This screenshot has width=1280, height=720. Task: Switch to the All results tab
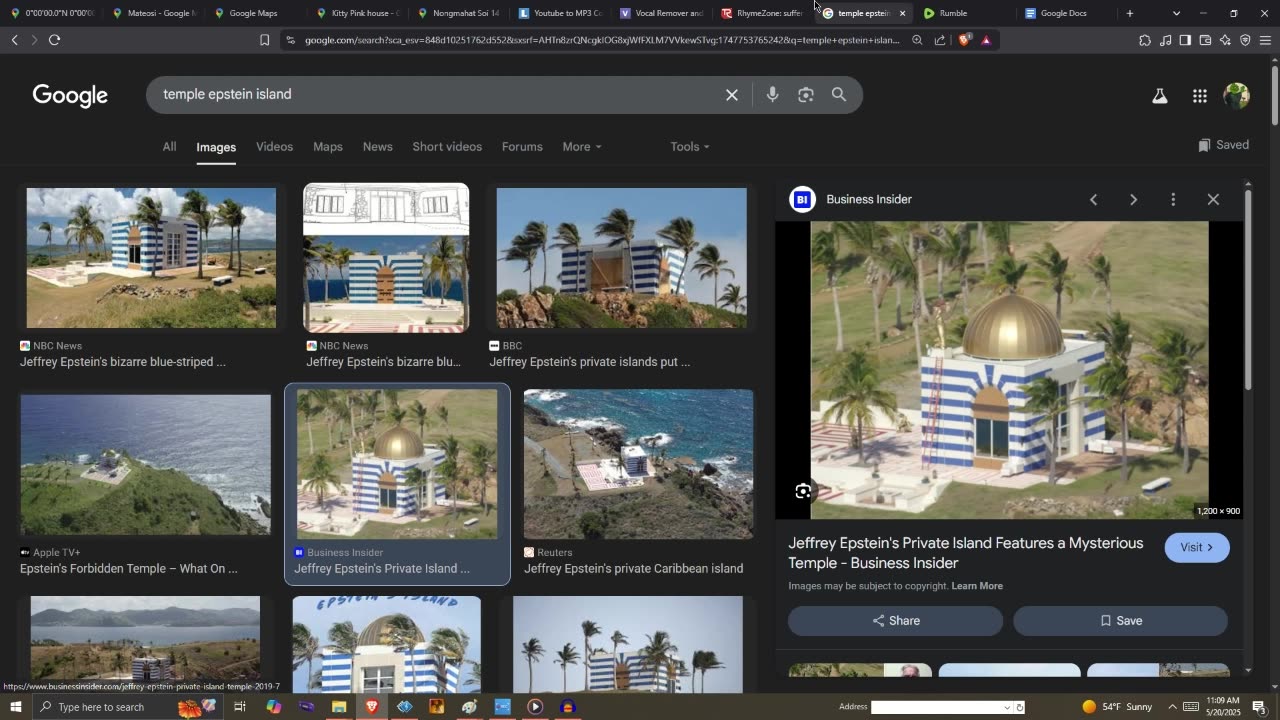point(170,147)
